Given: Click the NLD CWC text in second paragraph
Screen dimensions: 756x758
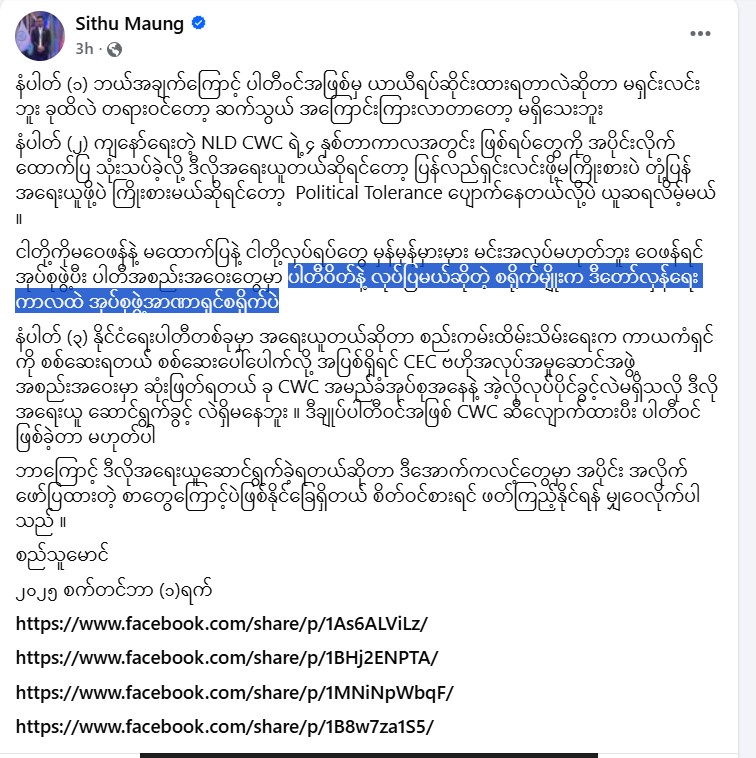Looking at the screenshot, I should (x=242, y=144).
